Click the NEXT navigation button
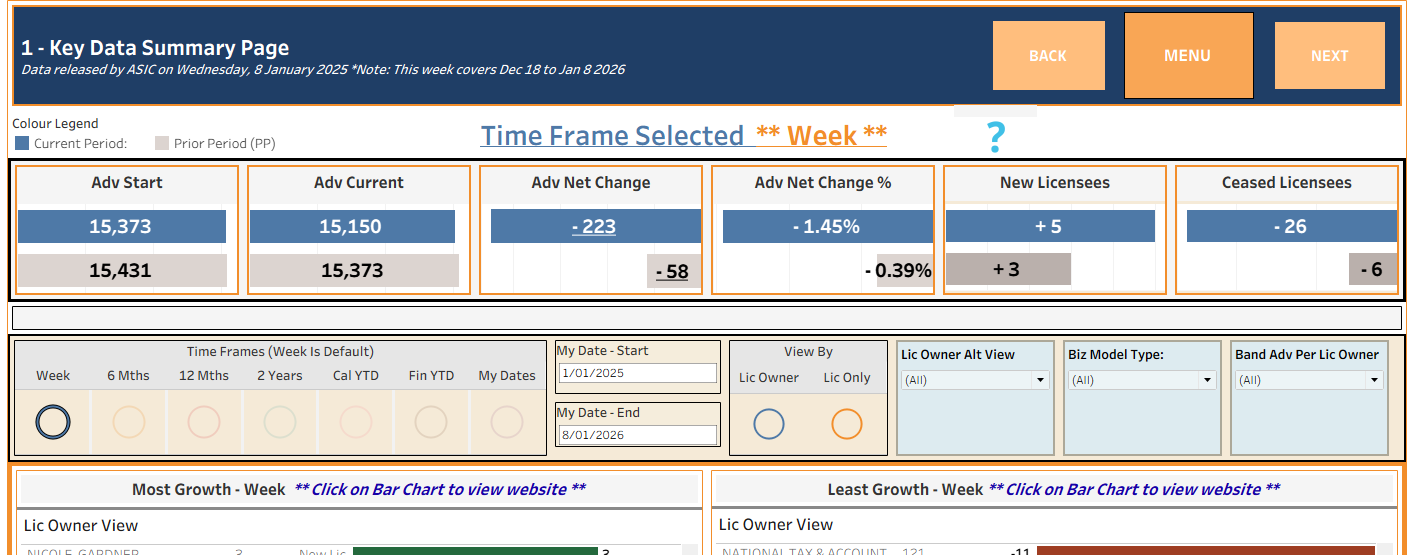 pos(1330,56)
